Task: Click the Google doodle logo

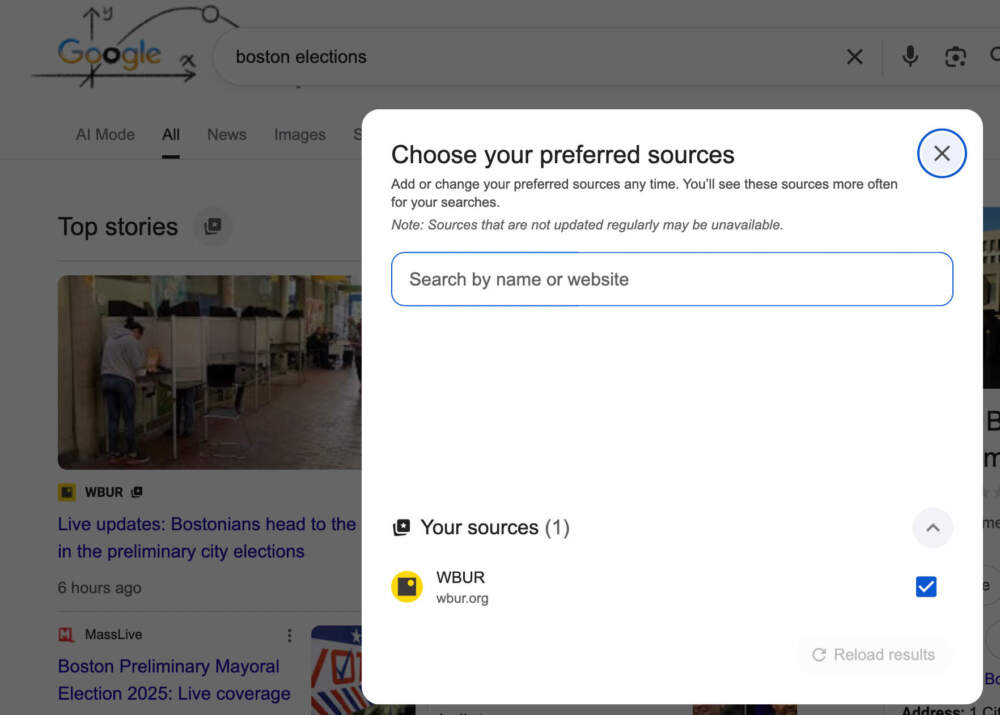Action: pos(110,54)
